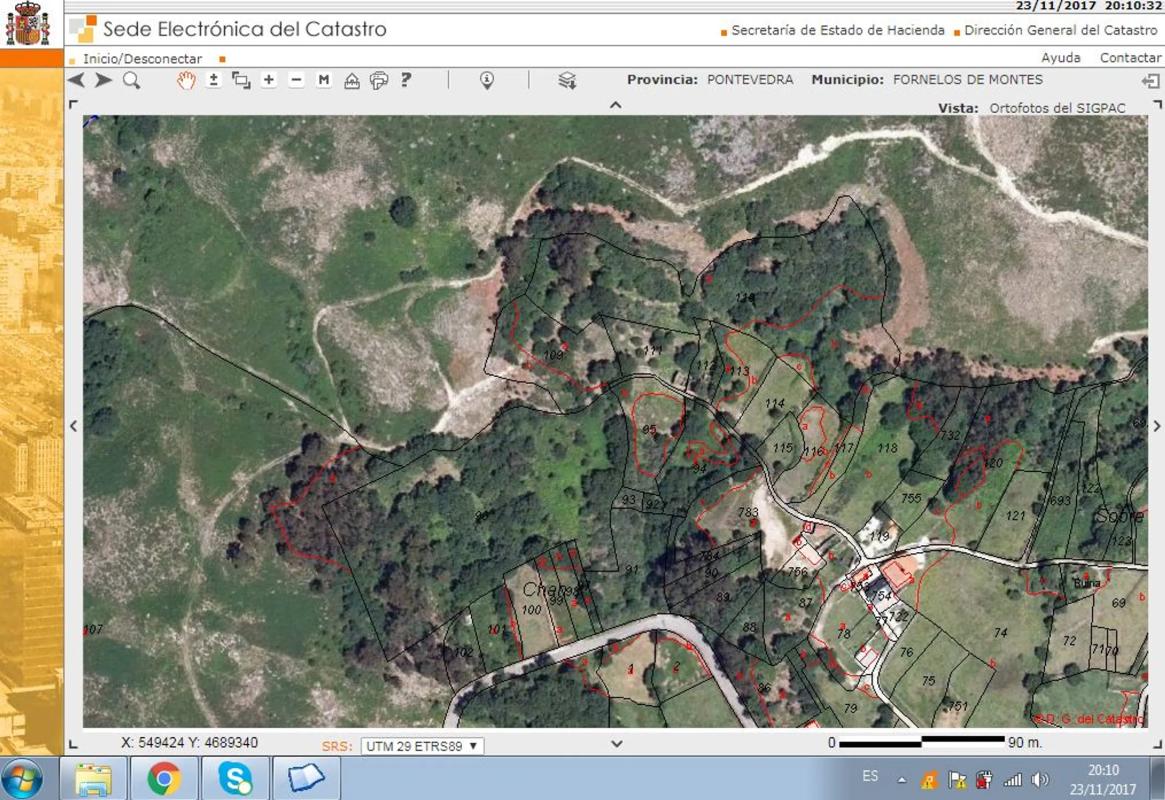Open the print map tool
Image resolution: width=1165 pixels, height=800 pixels.
tap(379, 81)
